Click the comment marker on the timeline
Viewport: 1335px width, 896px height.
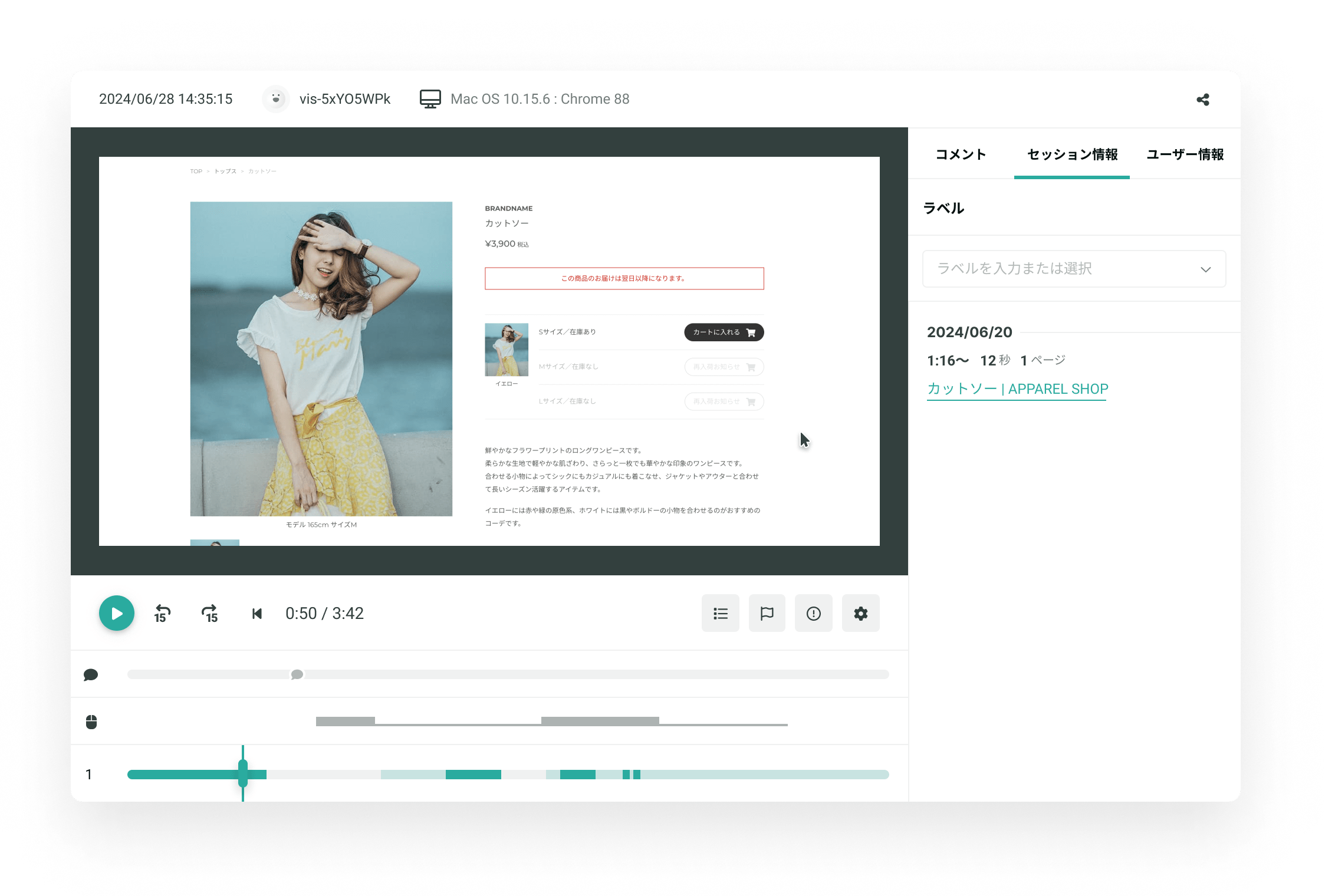coord(297,674)
